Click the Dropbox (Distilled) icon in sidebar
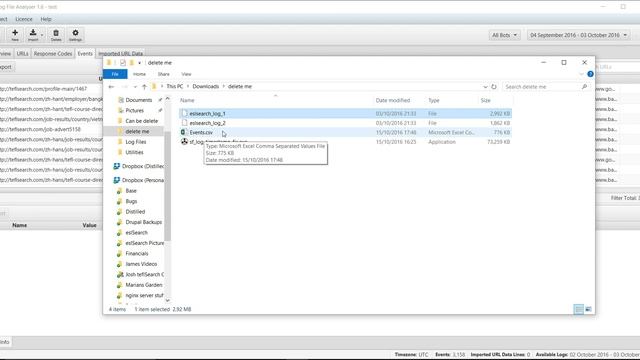Viewport: 640px width, 360px height. 116,166
